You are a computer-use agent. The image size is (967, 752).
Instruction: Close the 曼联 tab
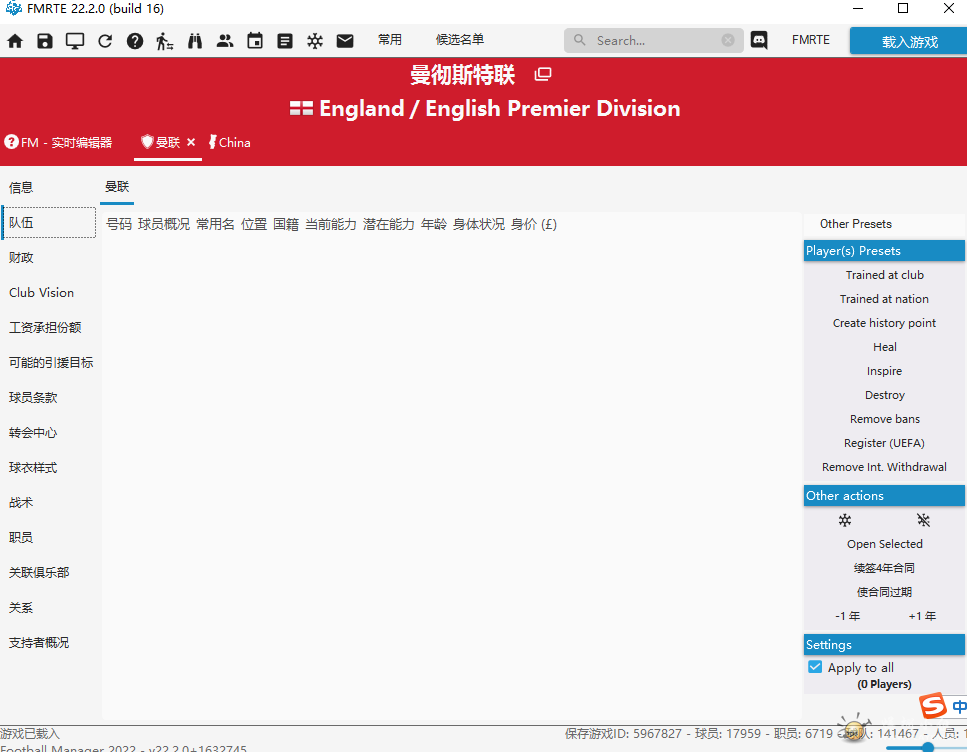click(191, 143)
